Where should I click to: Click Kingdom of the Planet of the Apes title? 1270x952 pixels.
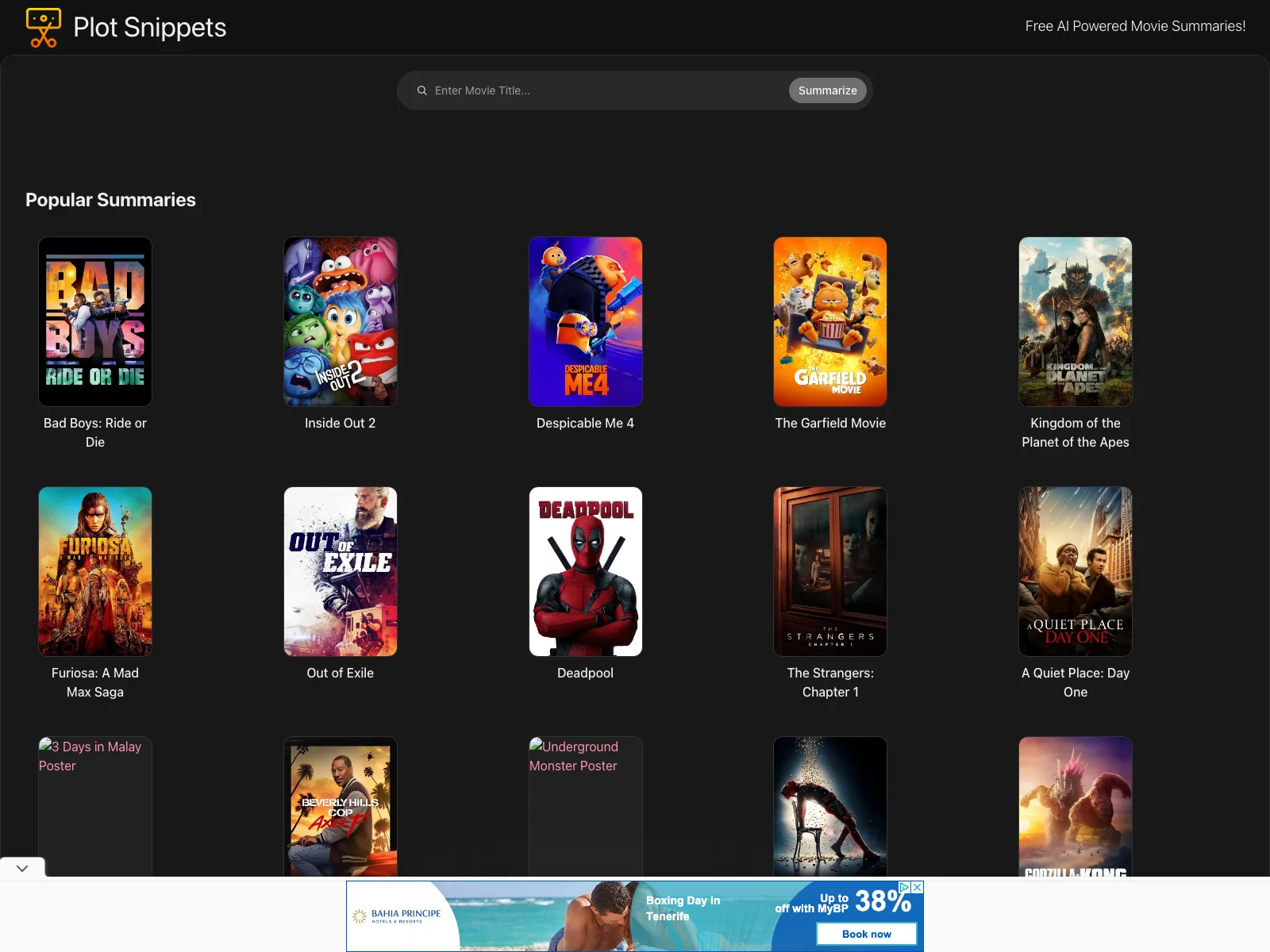1076,432
